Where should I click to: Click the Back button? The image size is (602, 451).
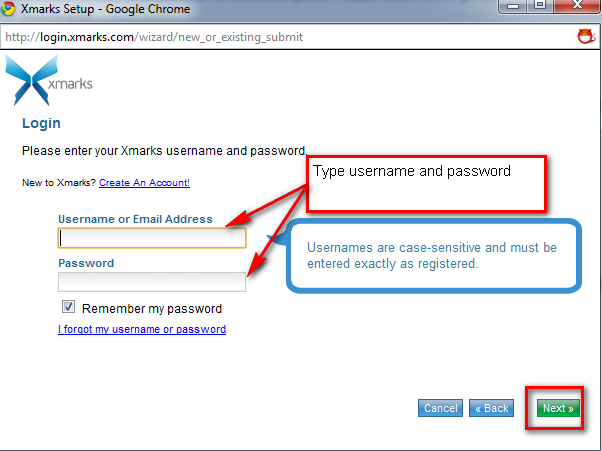tap(491, 408)
